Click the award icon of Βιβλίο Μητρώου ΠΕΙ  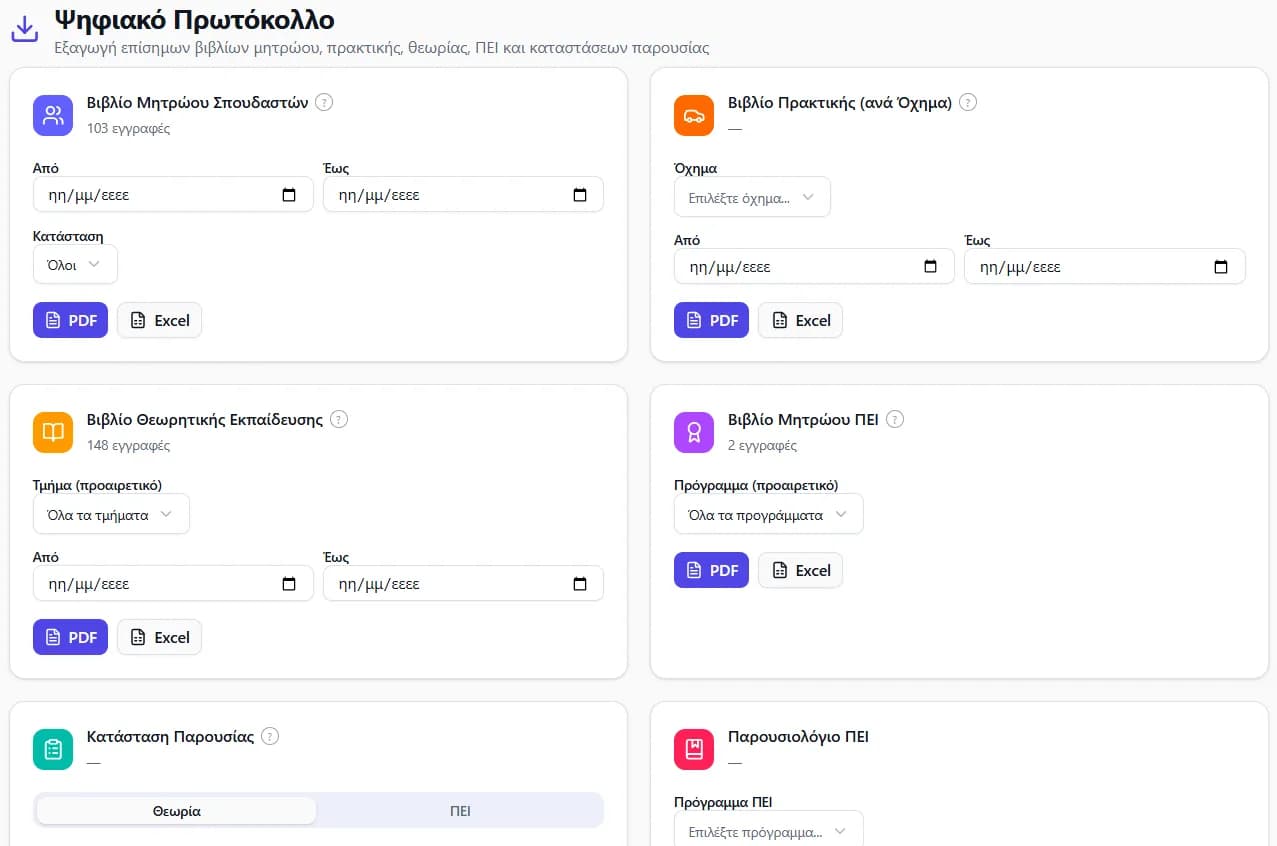[x=694, y=432]
